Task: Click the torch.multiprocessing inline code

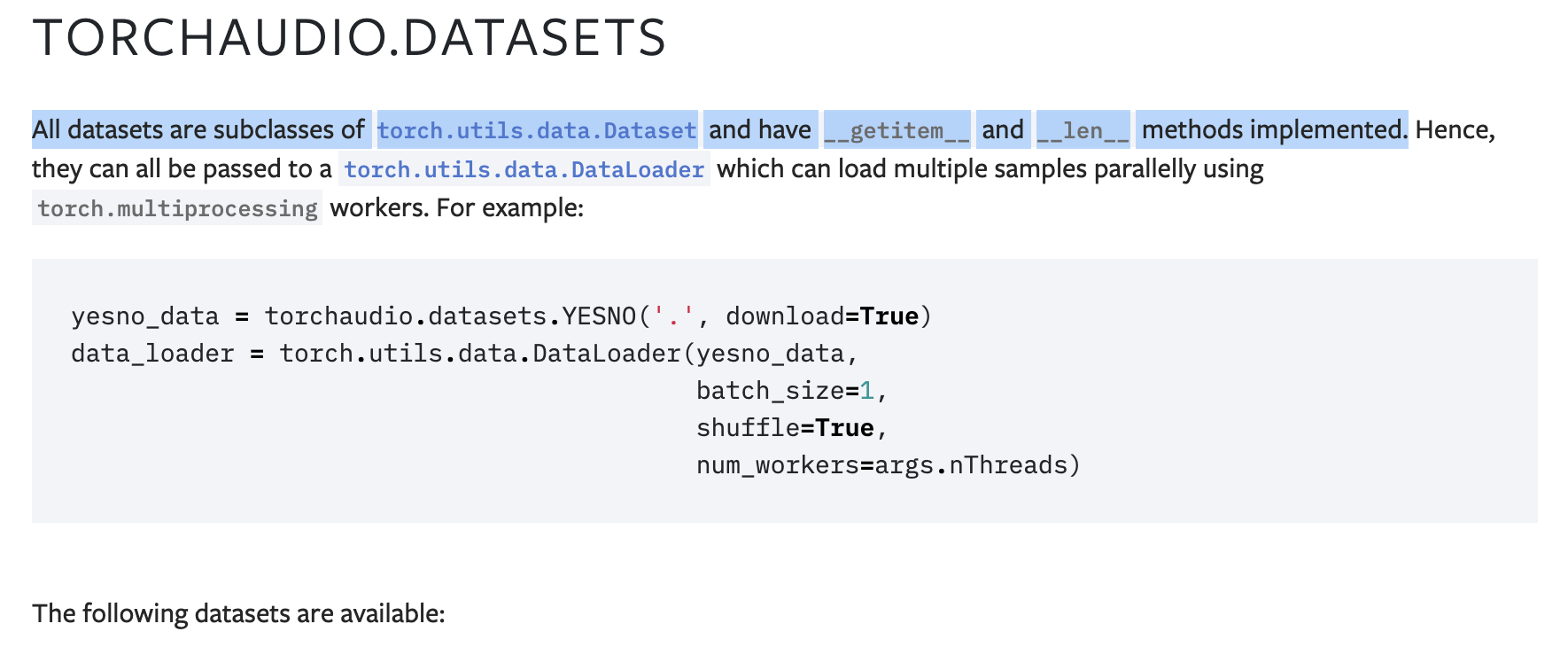Action: [x=177, y=208]
